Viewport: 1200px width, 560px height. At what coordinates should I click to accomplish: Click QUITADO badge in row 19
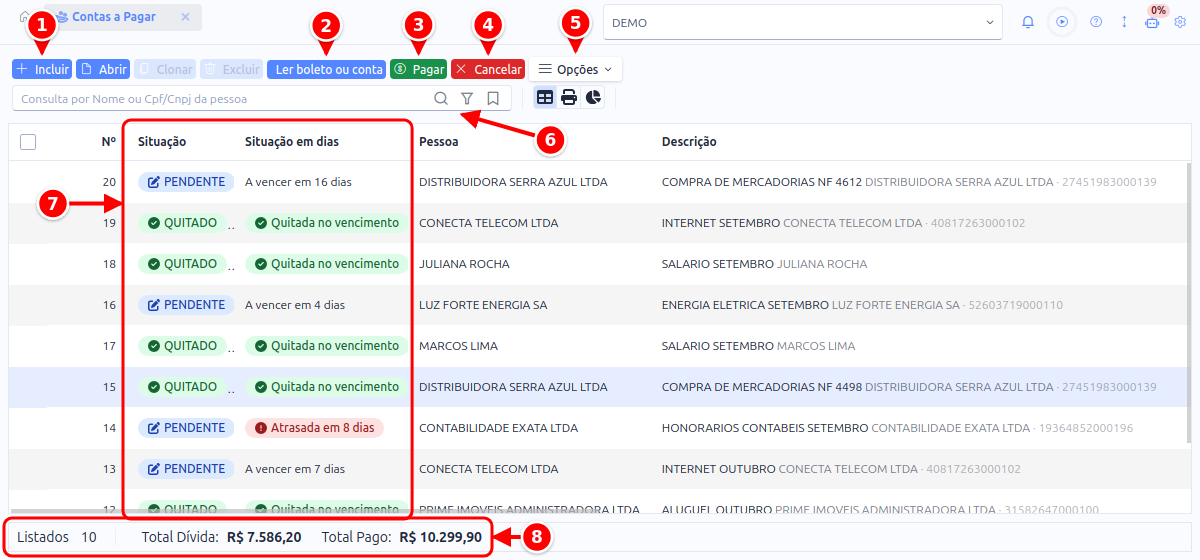coord(182,223)
